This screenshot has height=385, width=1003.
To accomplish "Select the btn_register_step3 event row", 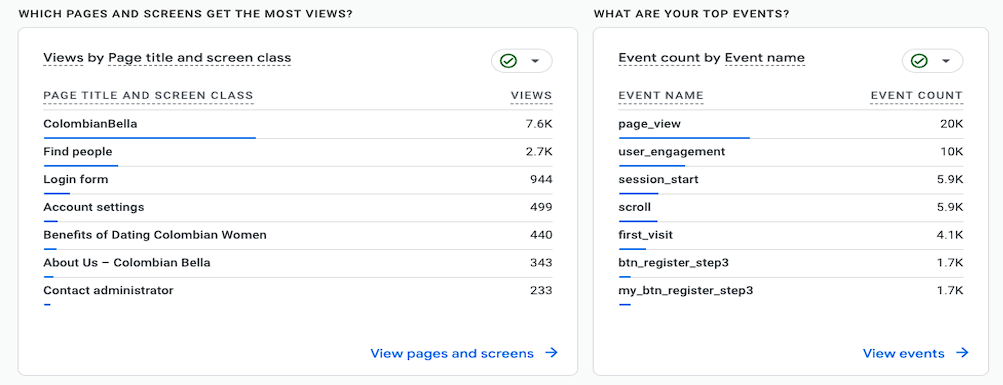I will [791, 263].
